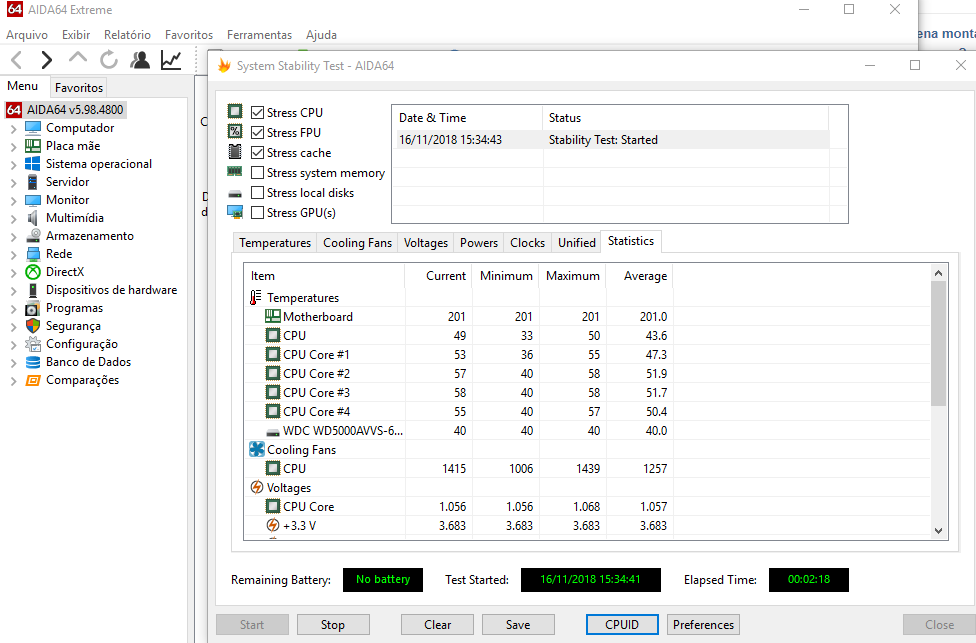The width and height of the screenshot is (976, 643).
Task: Select the Multimídia speaker icon
Action: [x=33, y=218]
